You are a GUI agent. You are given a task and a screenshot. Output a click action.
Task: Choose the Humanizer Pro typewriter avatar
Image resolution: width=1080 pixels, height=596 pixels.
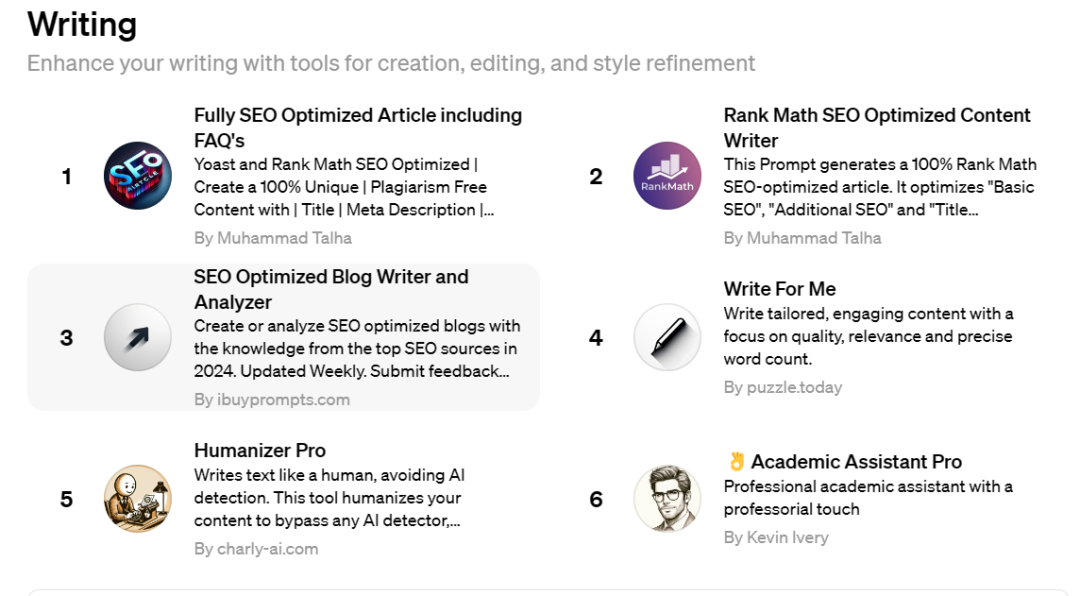138,498
